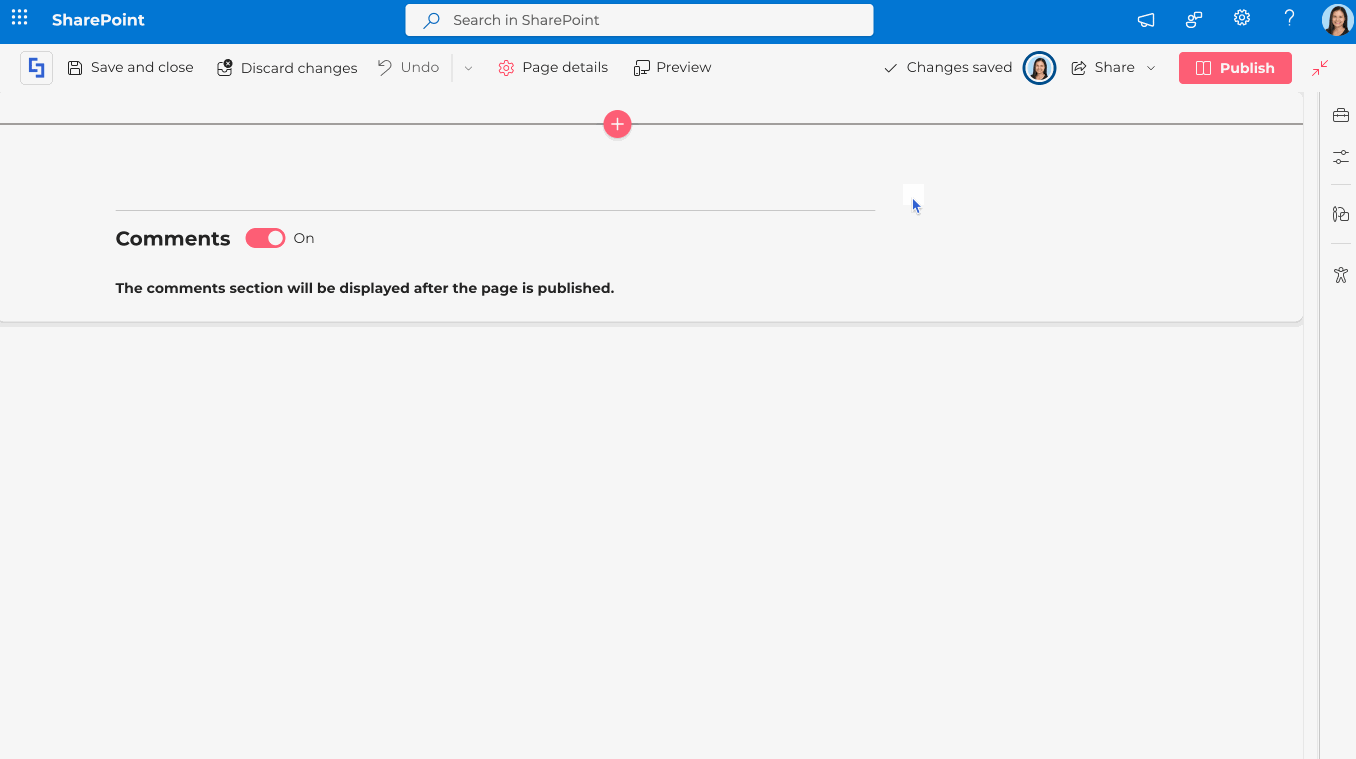Add a new section with the plus button
The width and height of the screenshot is (1356, 759).
coord(617,124)
